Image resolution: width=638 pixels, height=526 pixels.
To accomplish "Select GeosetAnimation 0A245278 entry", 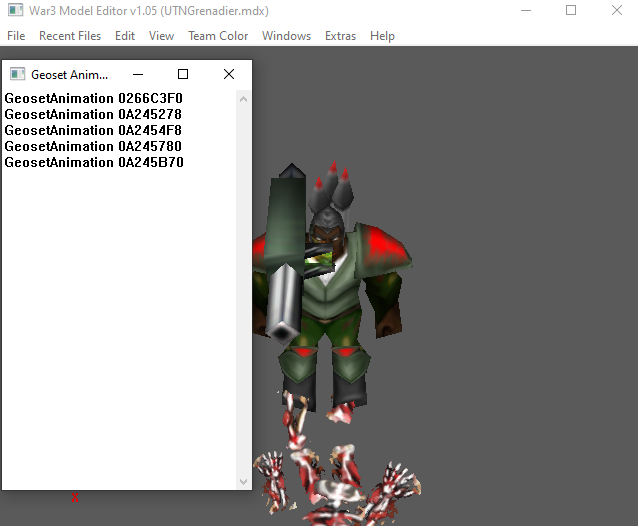I will [x=93, y=114].
